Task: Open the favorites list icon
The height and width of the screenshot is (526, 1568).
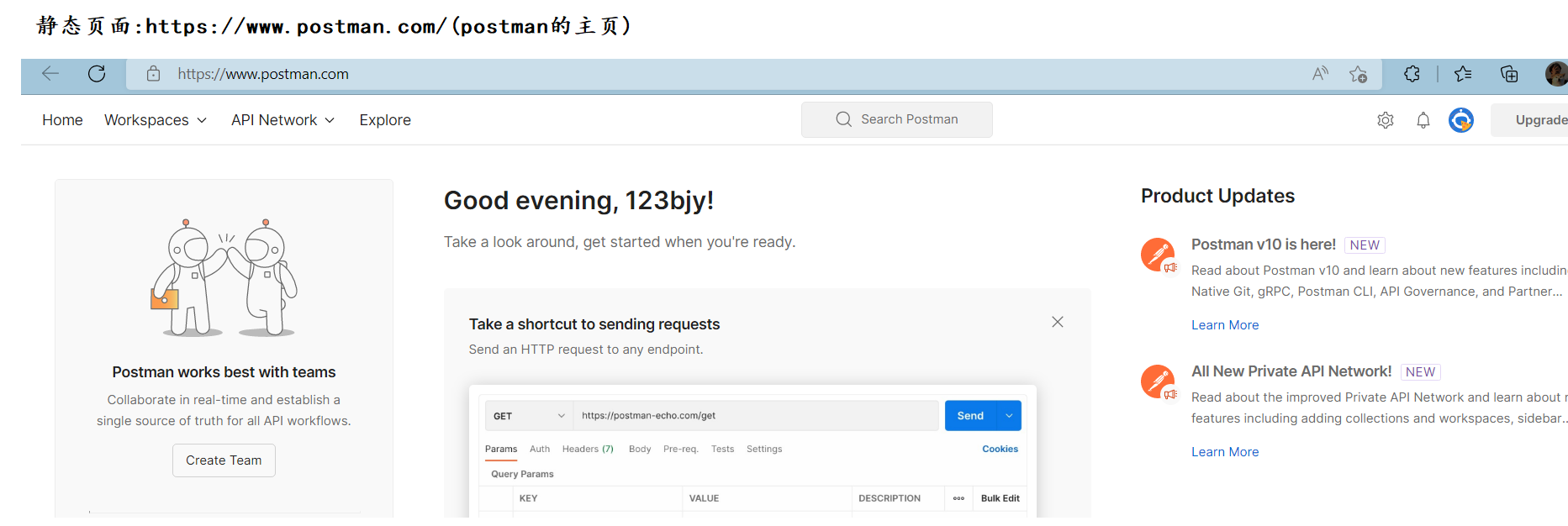Action: click(x=1463, y=74)
